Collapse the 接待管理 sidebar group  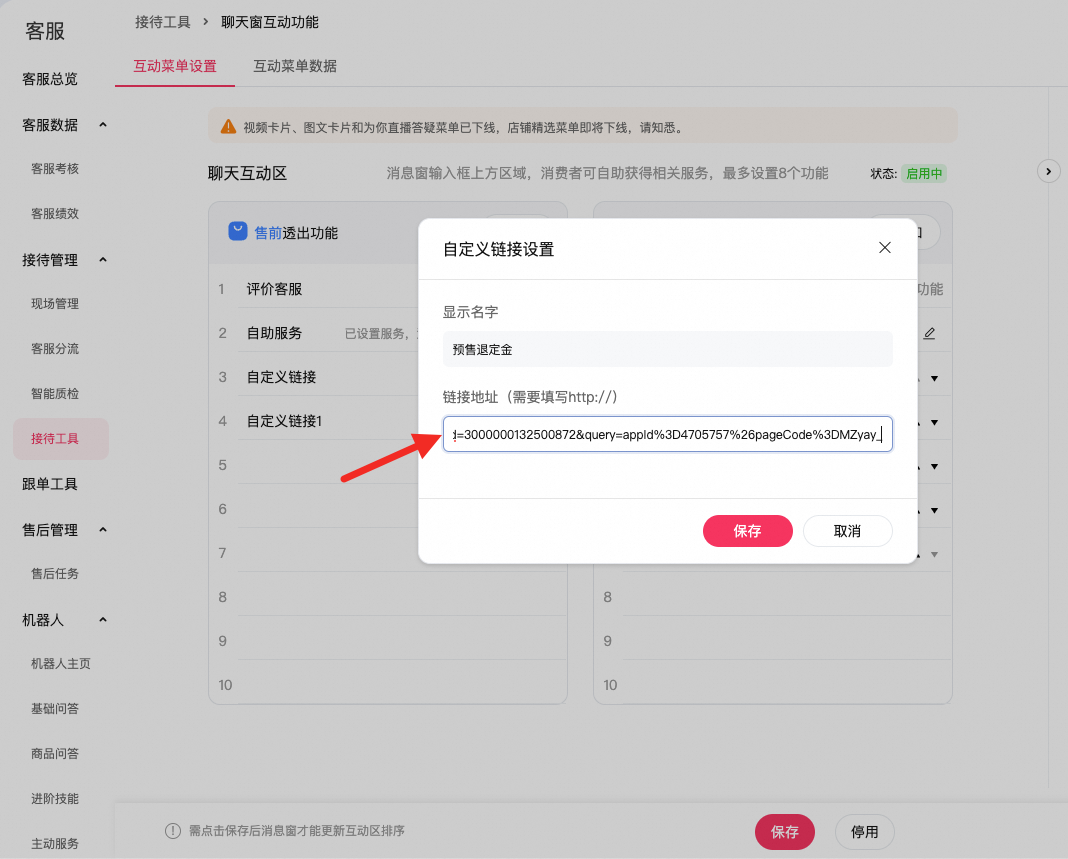pyautogui.click(x=102, y=260)
